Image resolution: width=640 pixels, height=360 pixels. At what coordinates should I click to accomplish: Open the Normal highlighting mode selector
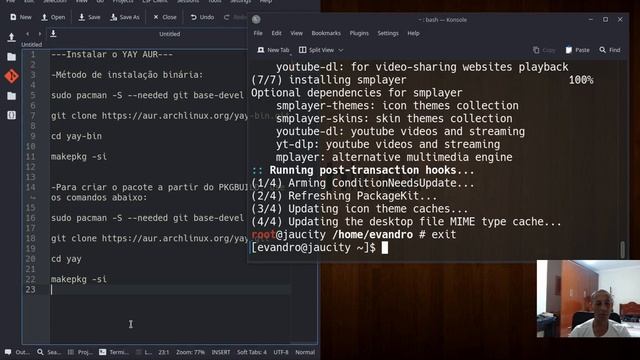[304, 352]
